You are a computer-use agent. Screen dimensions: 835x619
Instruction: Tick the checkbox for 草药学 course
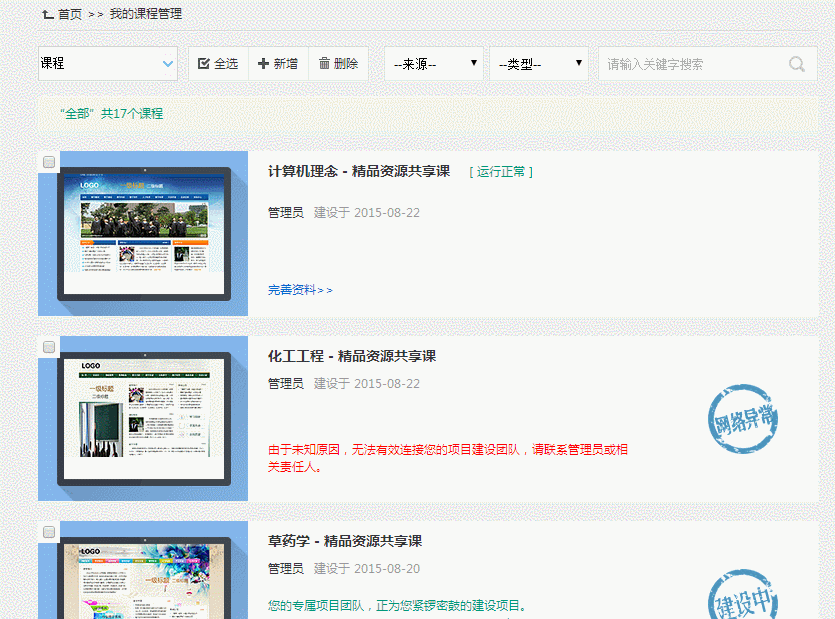(x=49, y=532)
